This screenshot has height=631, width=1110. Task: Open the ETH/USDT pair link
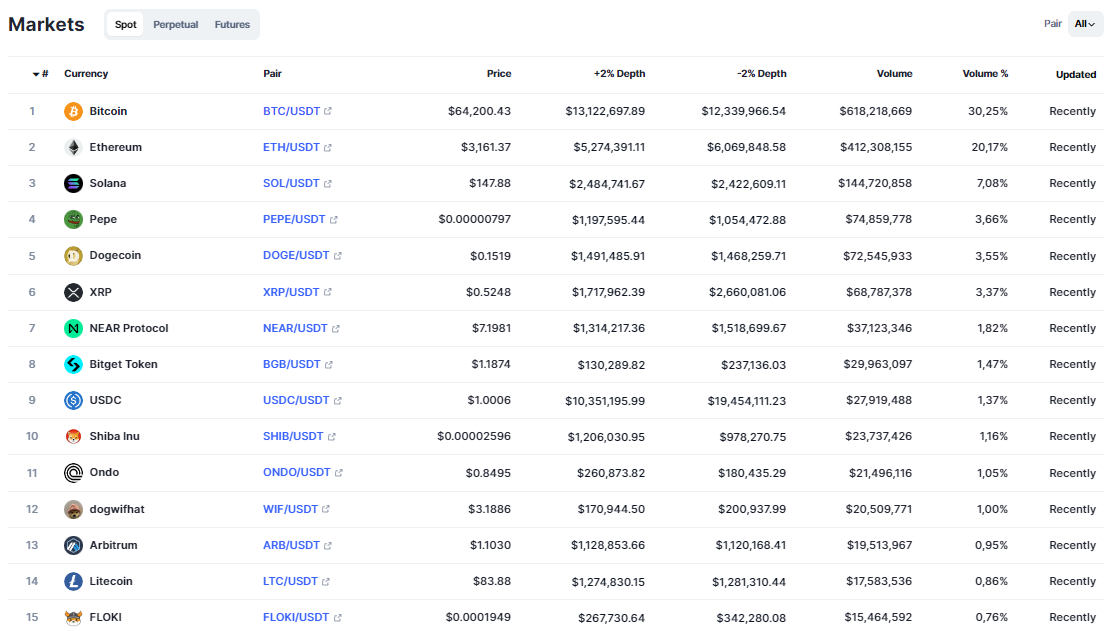pos(292,147)
